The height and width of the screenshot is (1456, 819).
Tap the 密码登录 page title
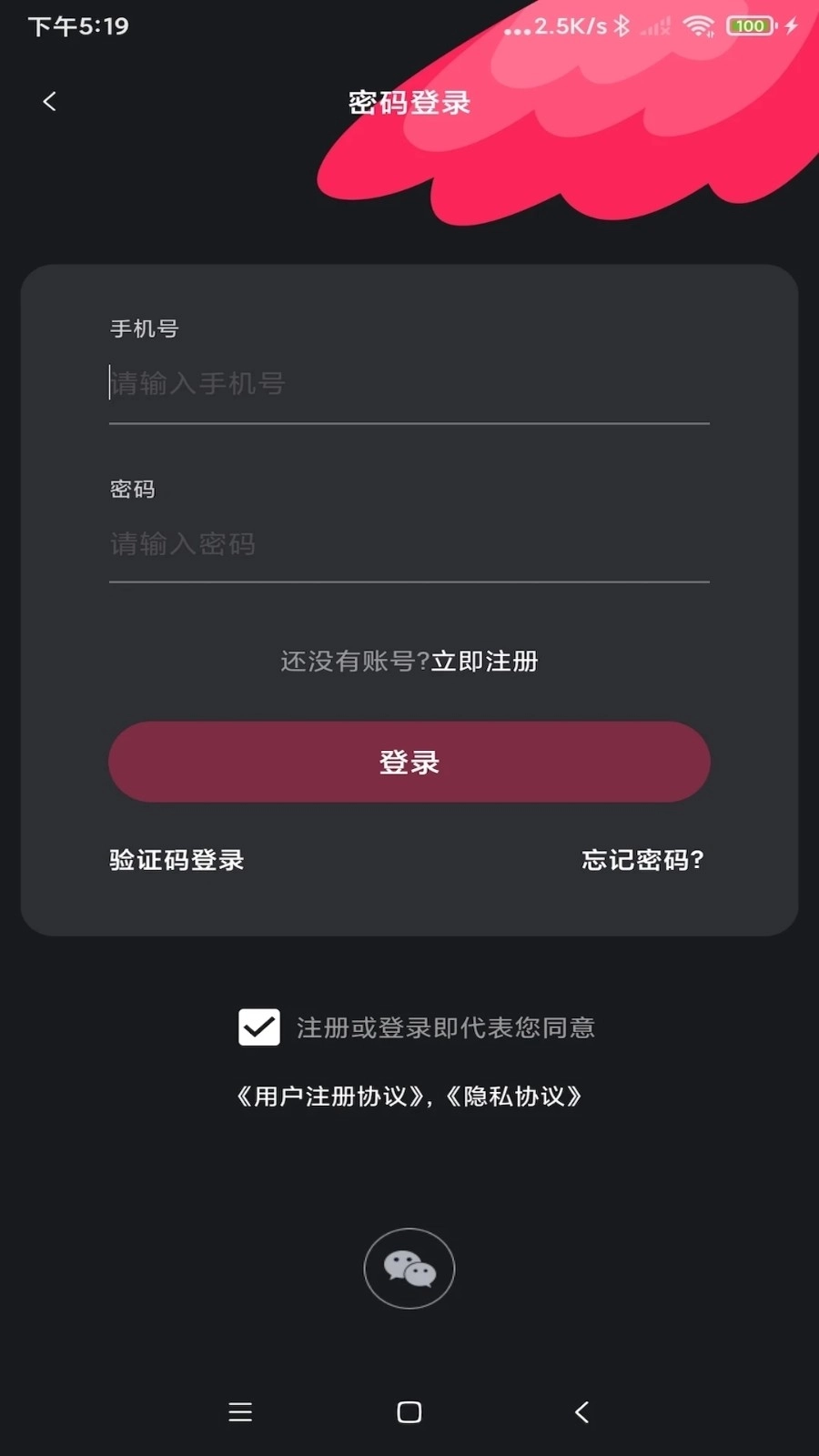click(x=409, y=103)
